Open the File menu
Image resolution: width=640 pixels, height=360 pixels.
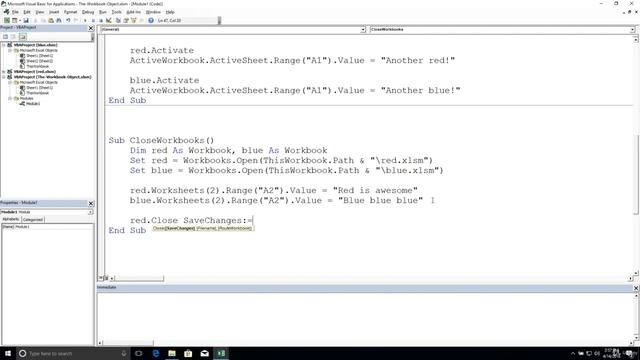click(x=15, y=12)
